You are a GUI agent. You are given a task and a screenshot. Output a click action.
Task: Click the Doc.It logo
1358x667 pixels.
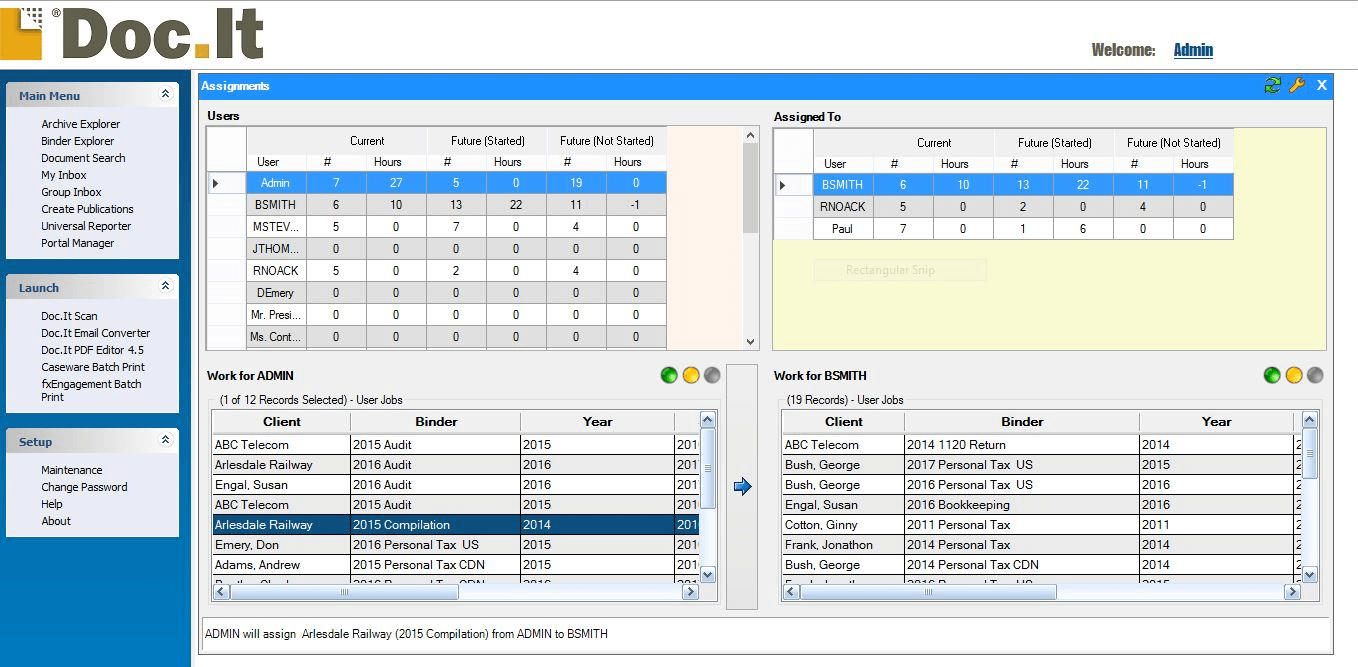pos(132,32)
